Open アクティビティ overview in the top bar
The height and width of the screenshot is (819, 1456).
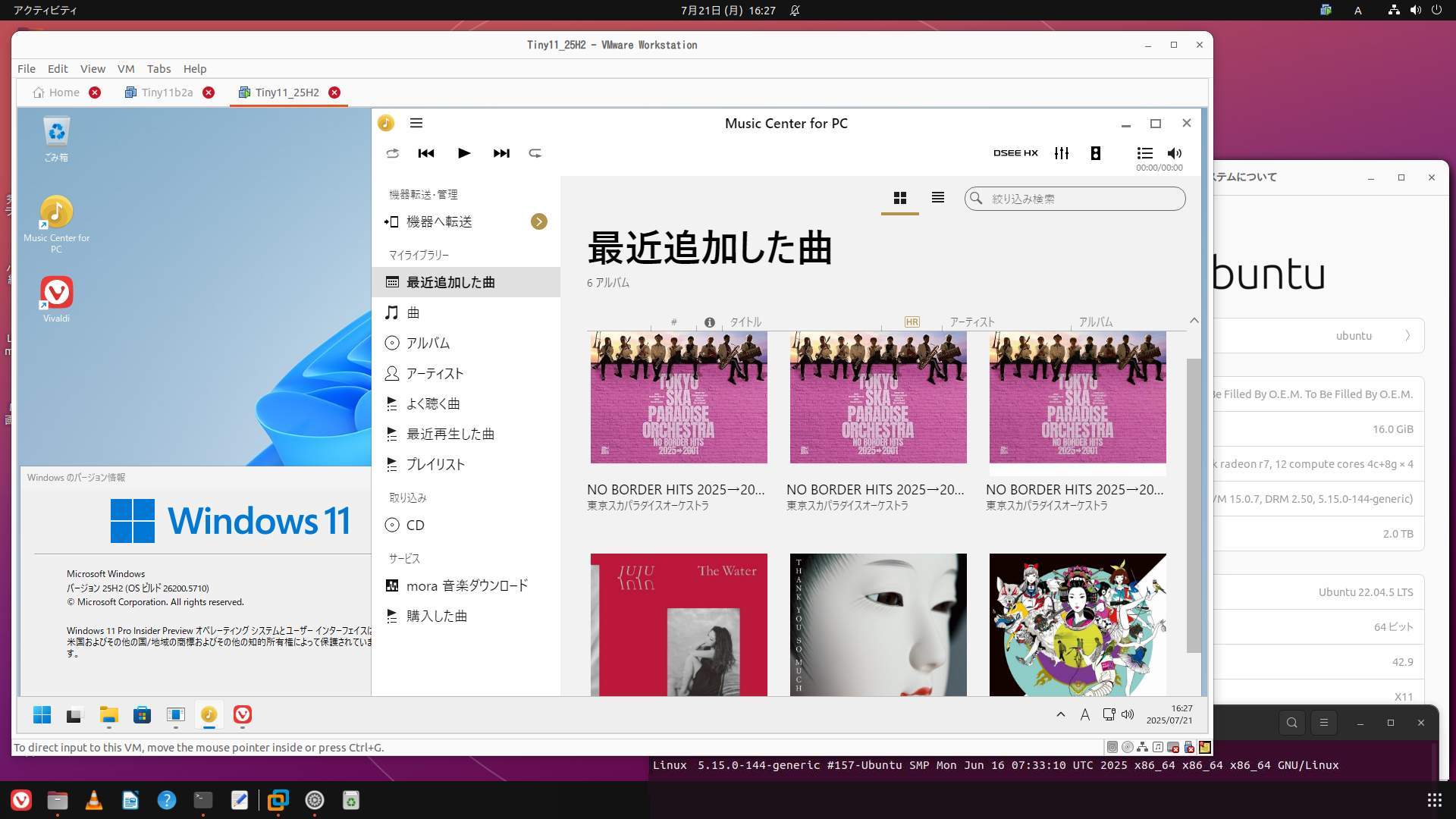click(45, 11)
